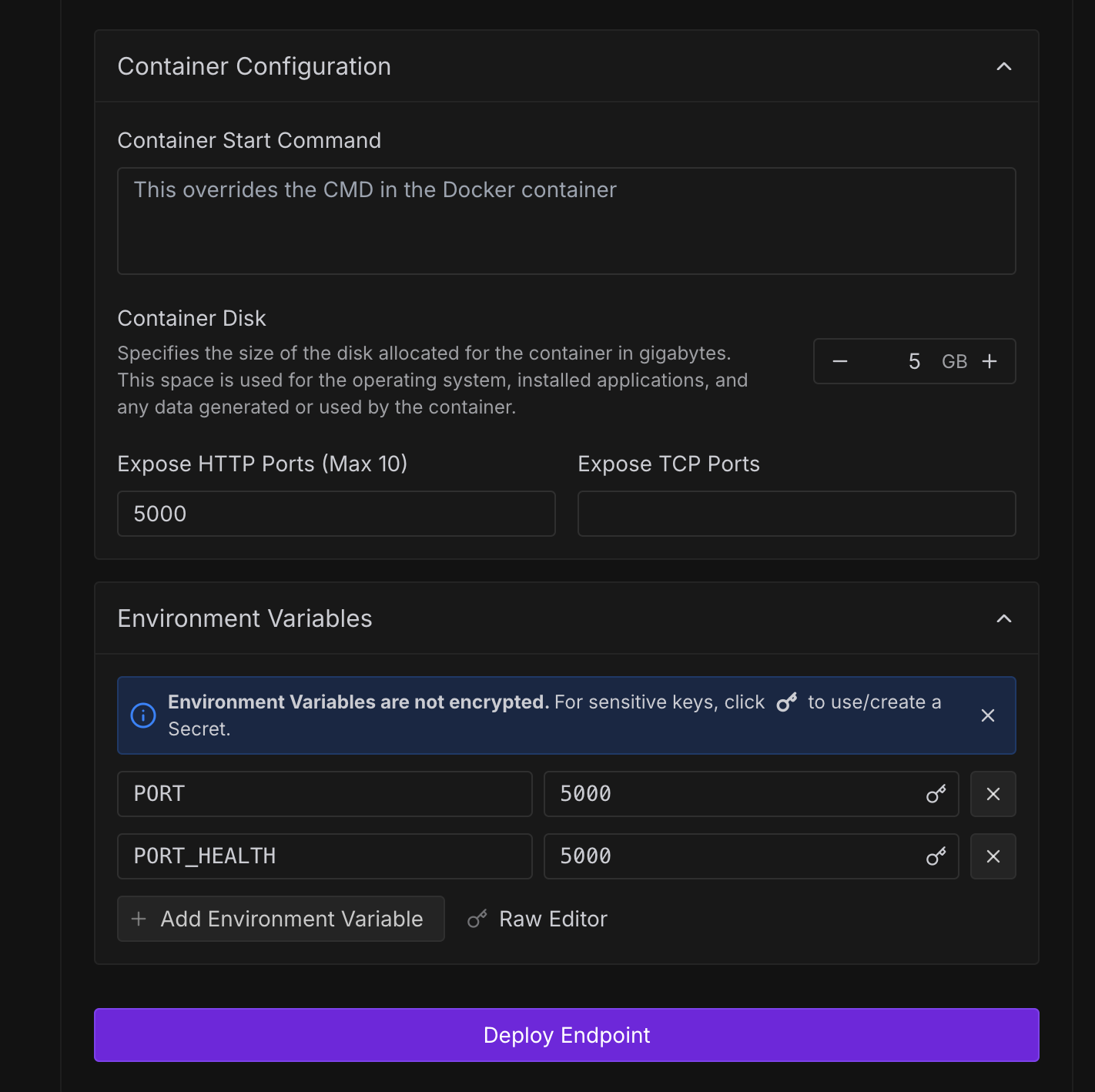1095x1092 pixels.
Task: Collapse the Container Configuration section
Action: click(x=1003, y=66)
